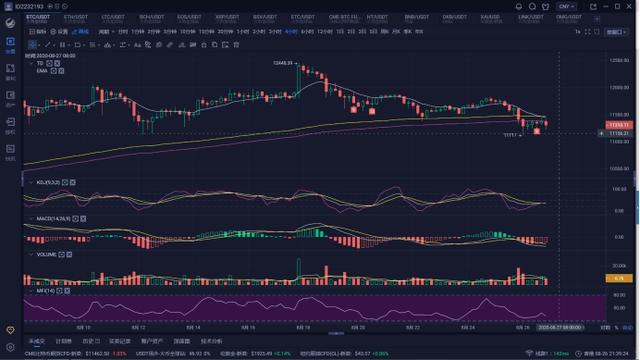Toggle percent (%) scale at chart bottom right
640x360 pixels.
coord(616,327)
